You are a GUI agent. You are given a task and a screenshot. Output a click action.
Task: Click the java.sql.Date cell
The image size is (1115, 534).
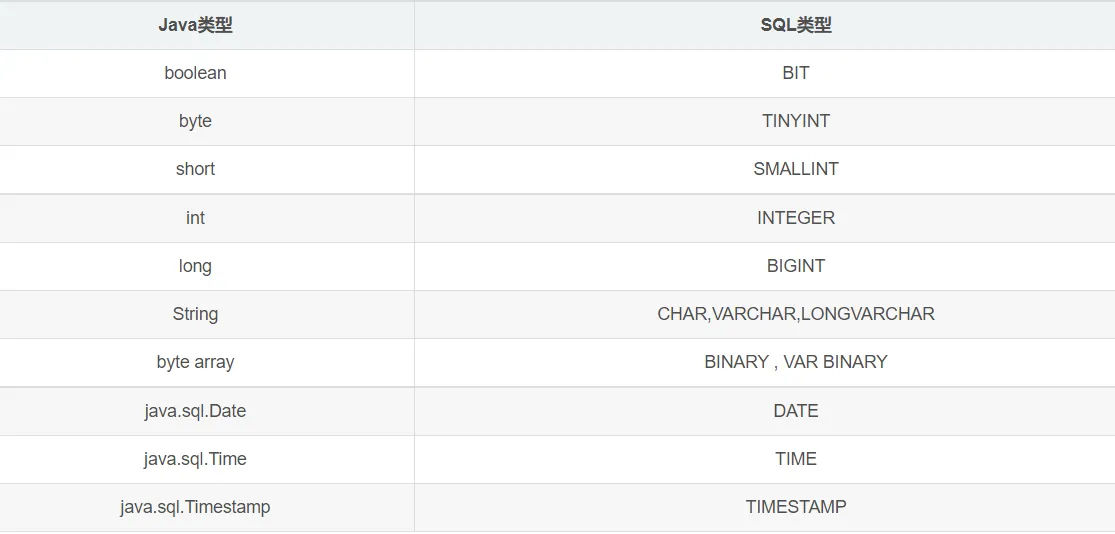point(195,411)
